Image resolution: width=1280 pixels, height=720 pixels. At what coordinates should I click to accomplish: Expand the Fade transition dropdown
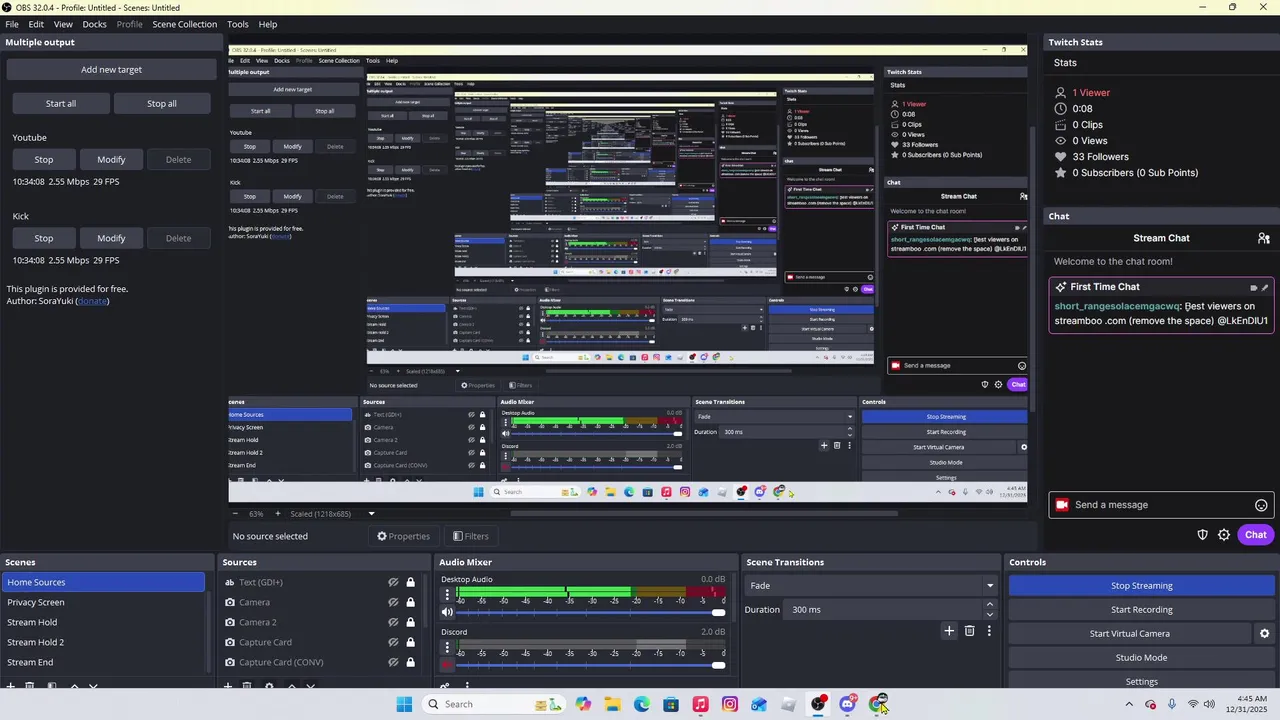[x=990, y=586]
